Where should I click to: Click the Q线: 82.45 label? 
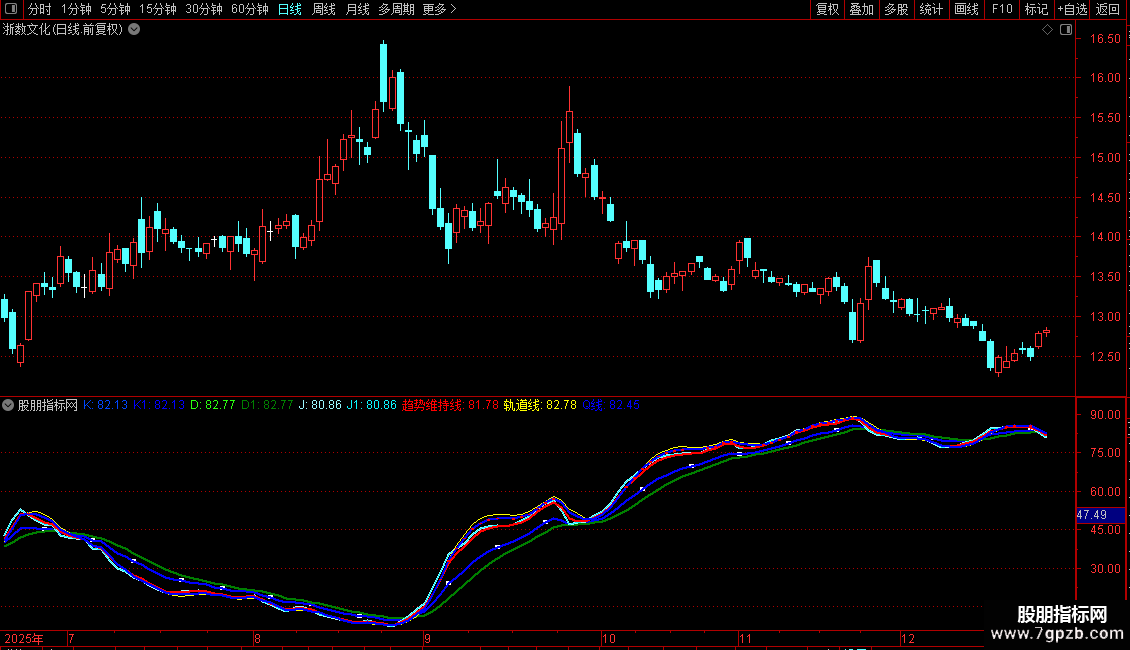pos(611,405)
